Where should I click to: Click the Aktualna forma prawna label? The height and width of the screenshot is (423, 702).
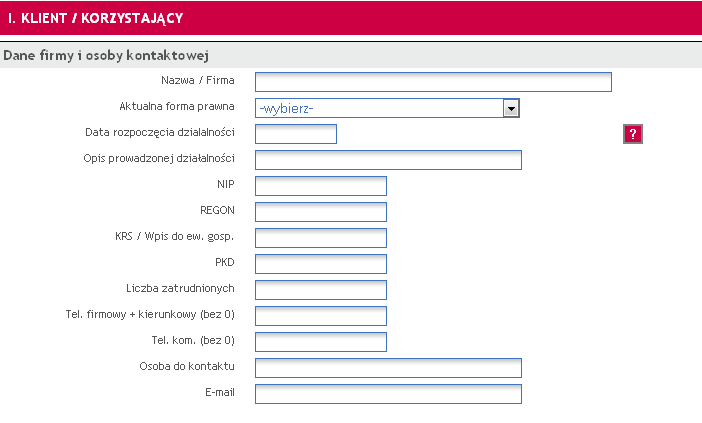click(x=177, y=106)
